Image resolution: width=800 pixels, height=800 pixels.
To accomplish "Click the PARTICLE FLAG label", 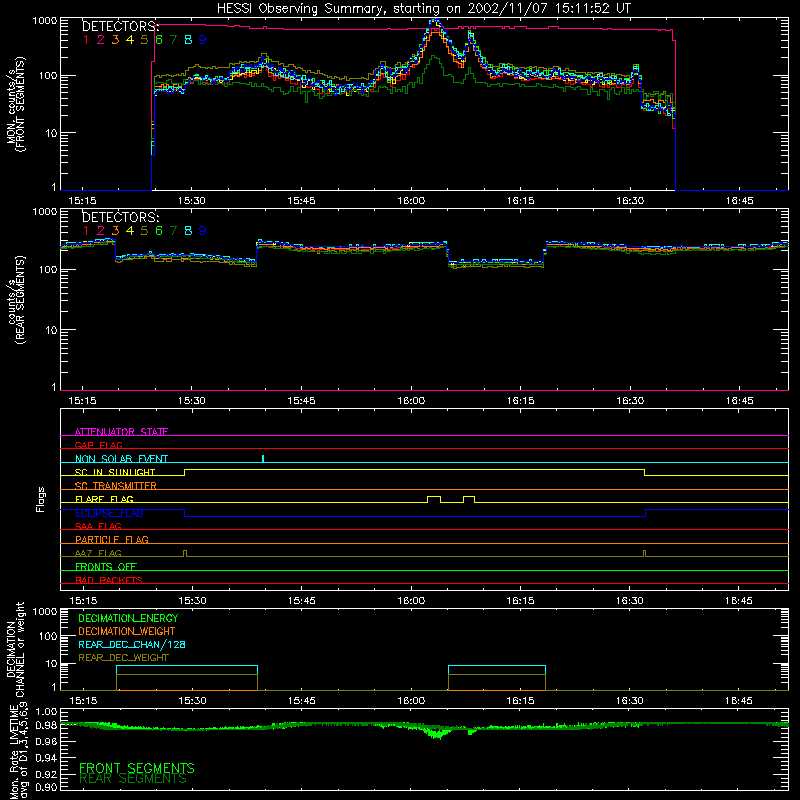I will 112,539.
